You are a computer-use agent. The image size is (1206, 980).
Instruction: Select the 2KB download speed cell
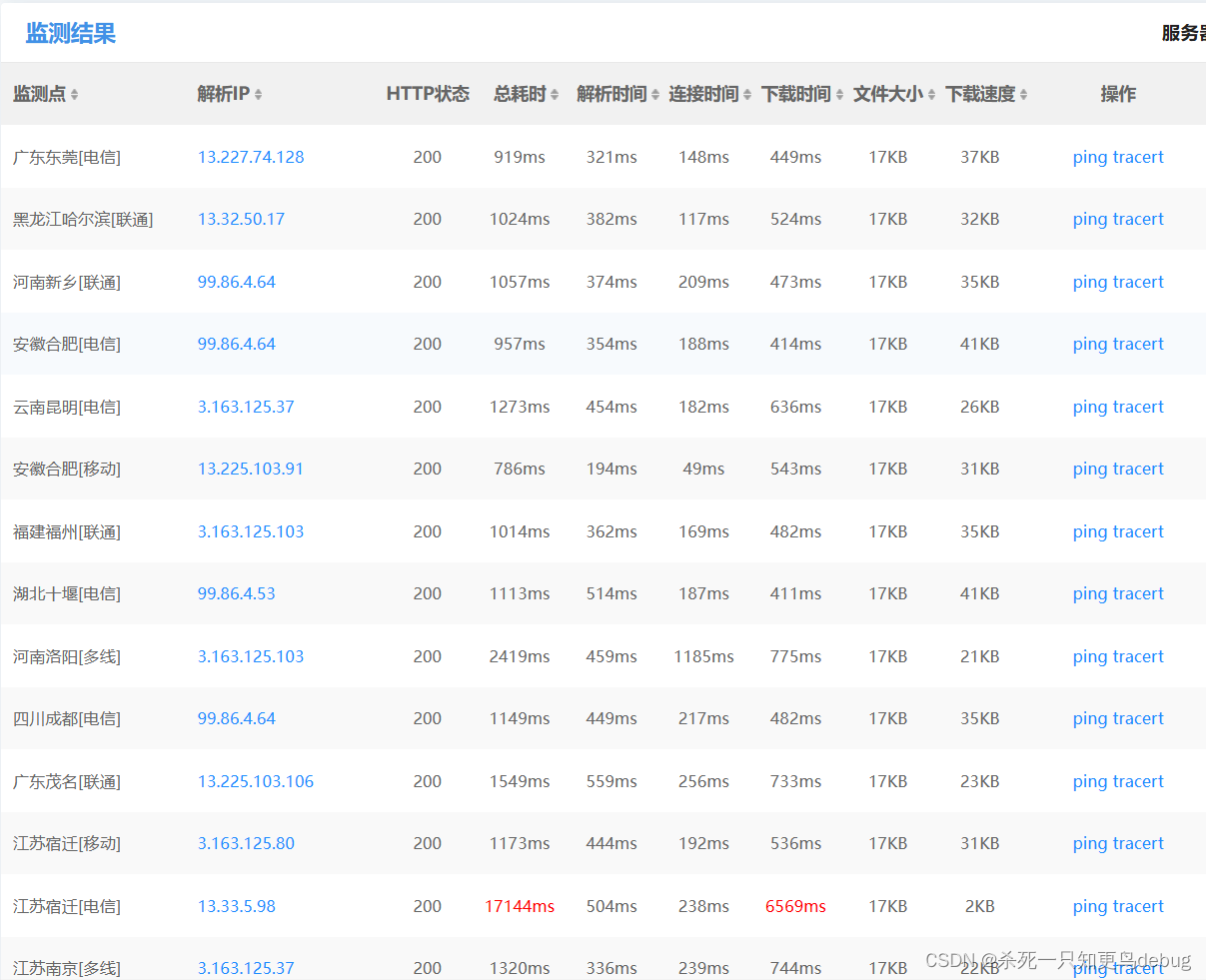(x=980, y=906)
